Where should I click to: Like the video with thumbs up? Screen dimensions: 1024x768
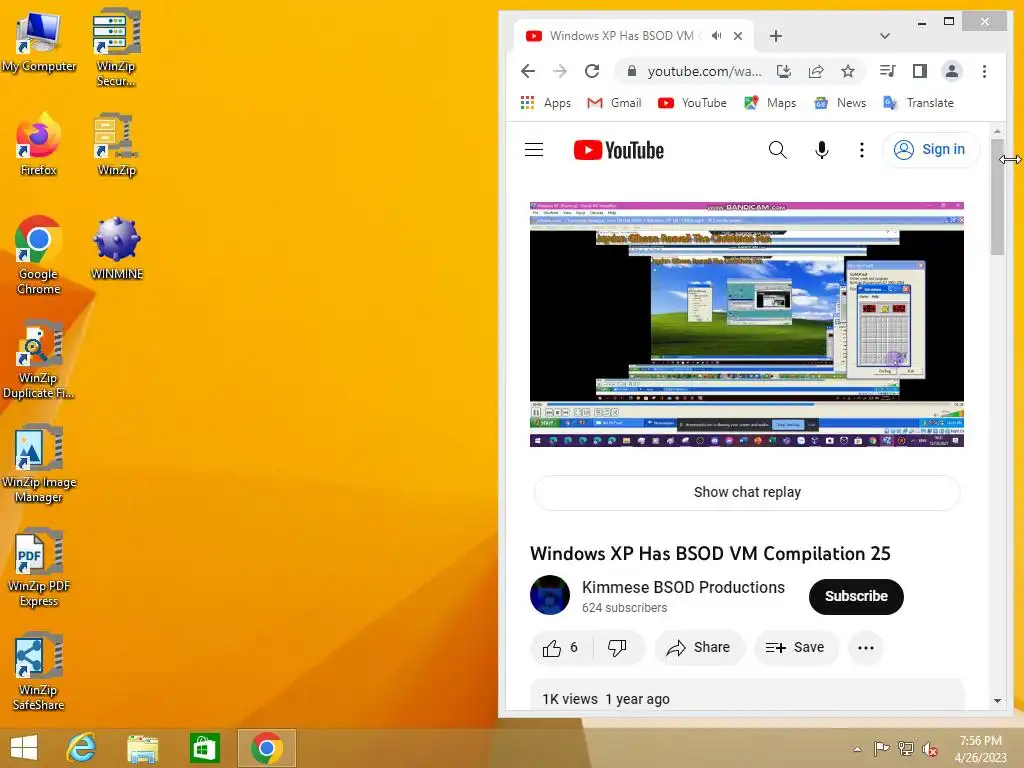tap(561, 648)
